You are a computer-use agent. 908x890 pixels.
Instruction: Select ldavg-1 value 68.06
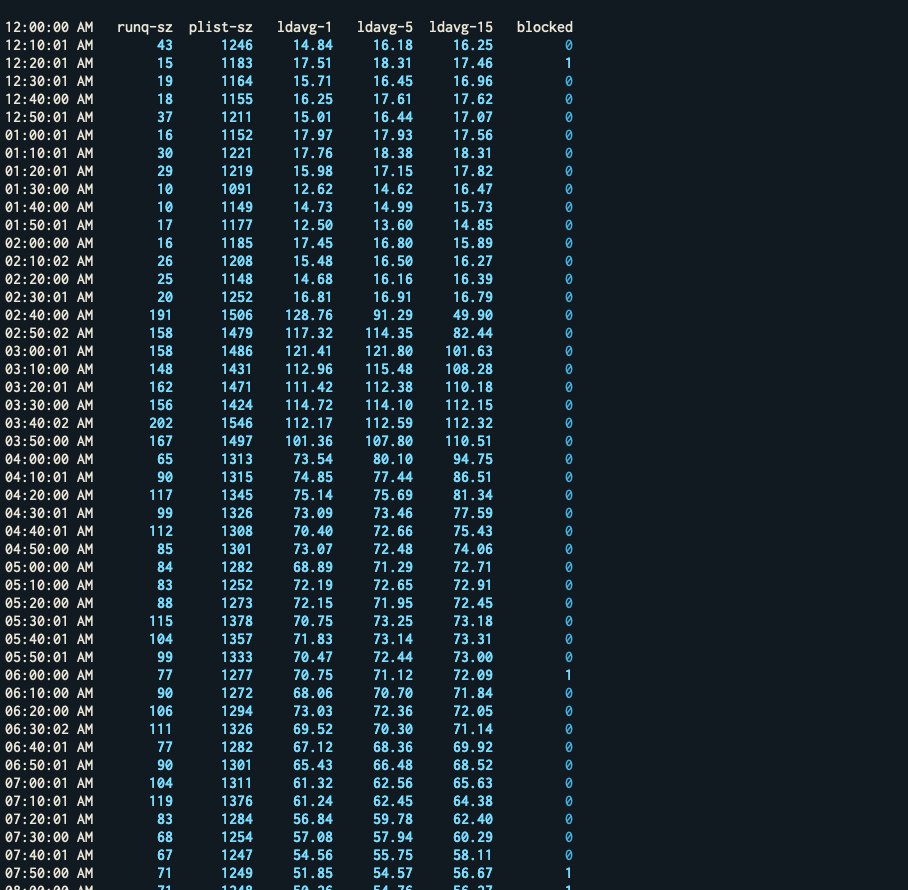tap(313, 693)
